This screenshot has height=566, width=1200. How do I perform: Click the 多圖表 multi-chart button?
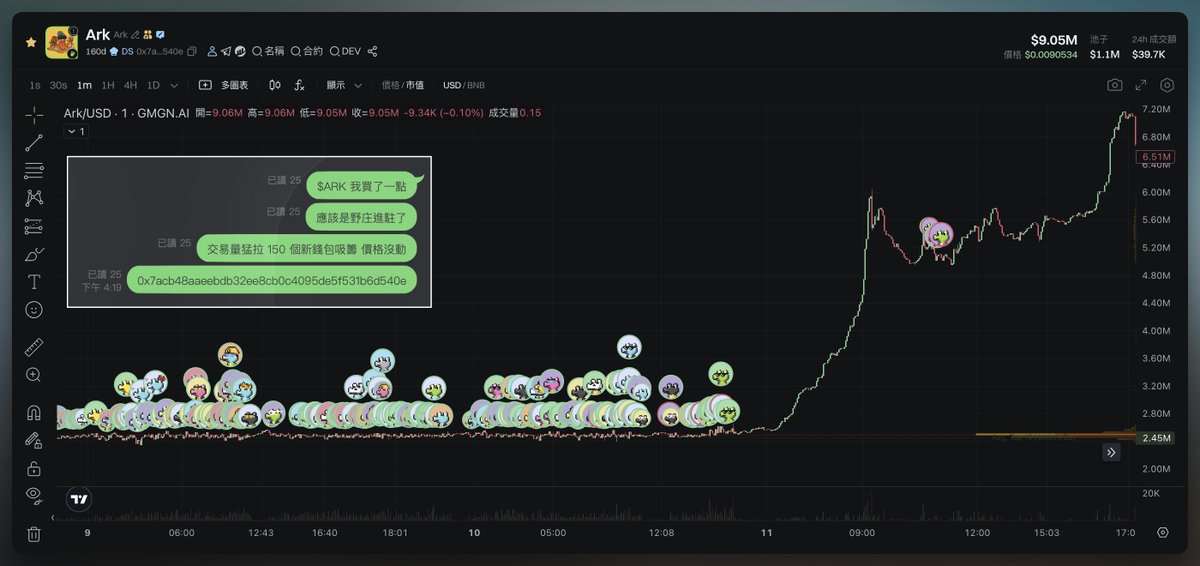pyautogui.click(x=226, y=86)
